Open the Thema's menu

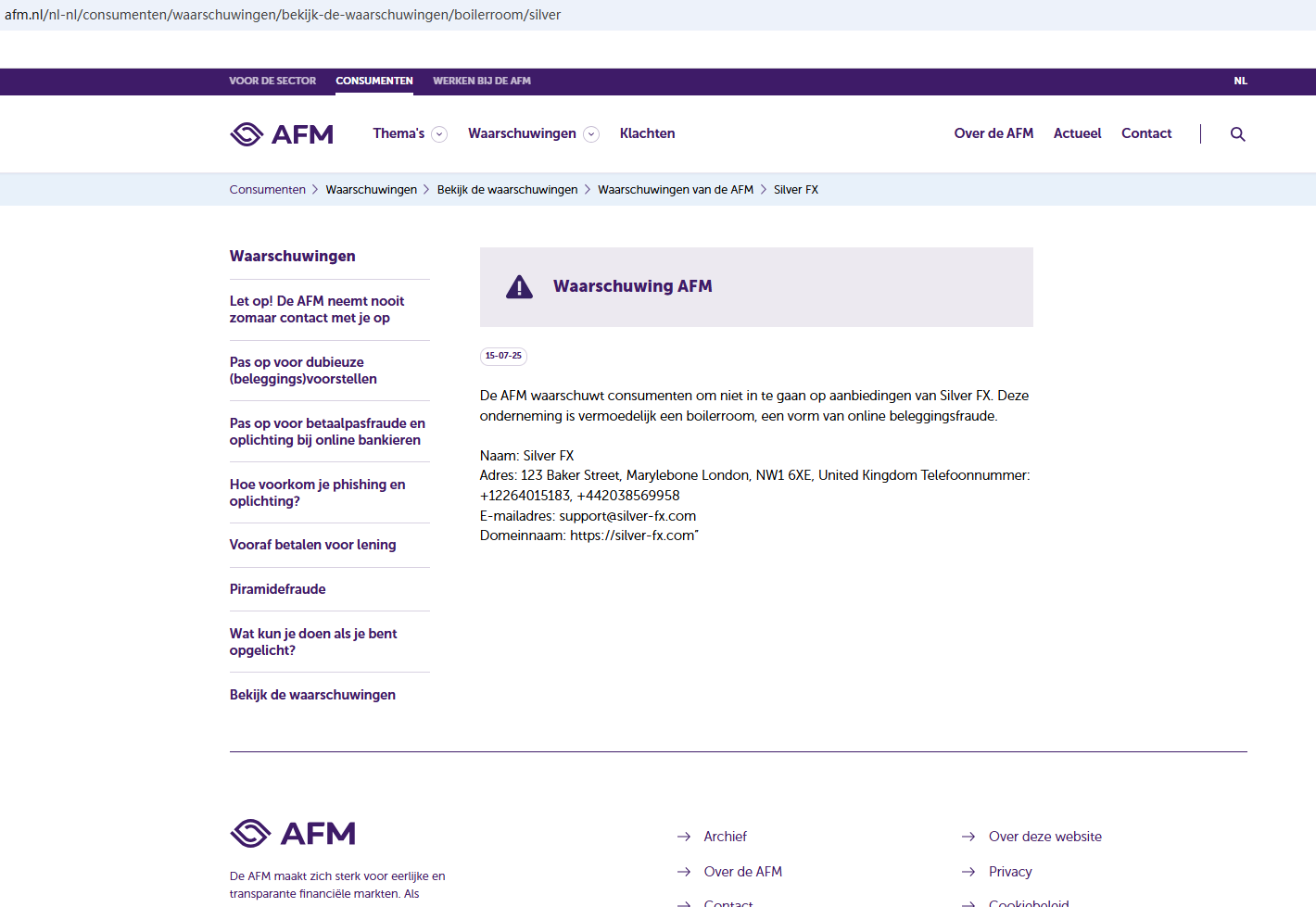point(399,133)
